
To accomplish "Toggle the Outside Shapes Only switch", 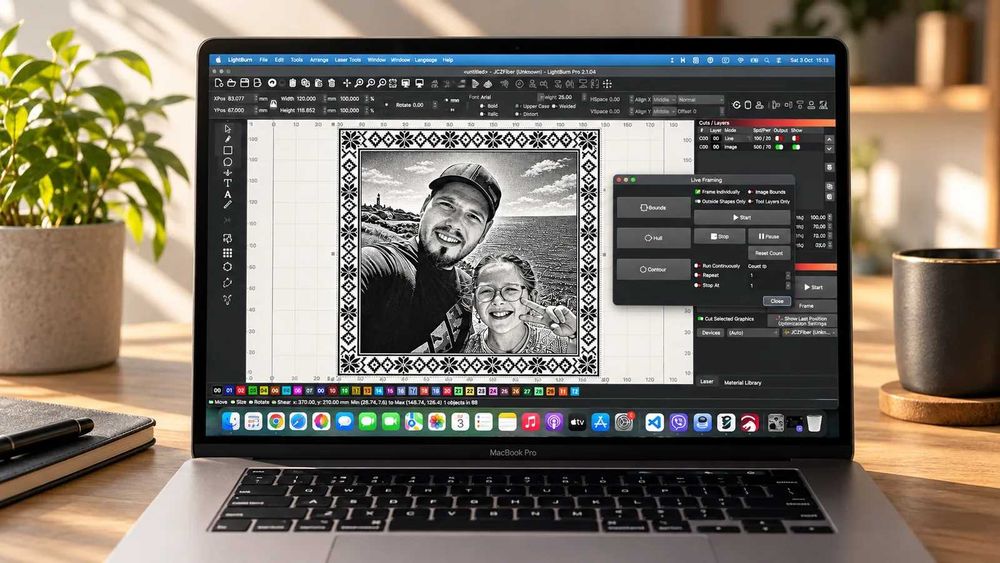I will tap(698, 201).
